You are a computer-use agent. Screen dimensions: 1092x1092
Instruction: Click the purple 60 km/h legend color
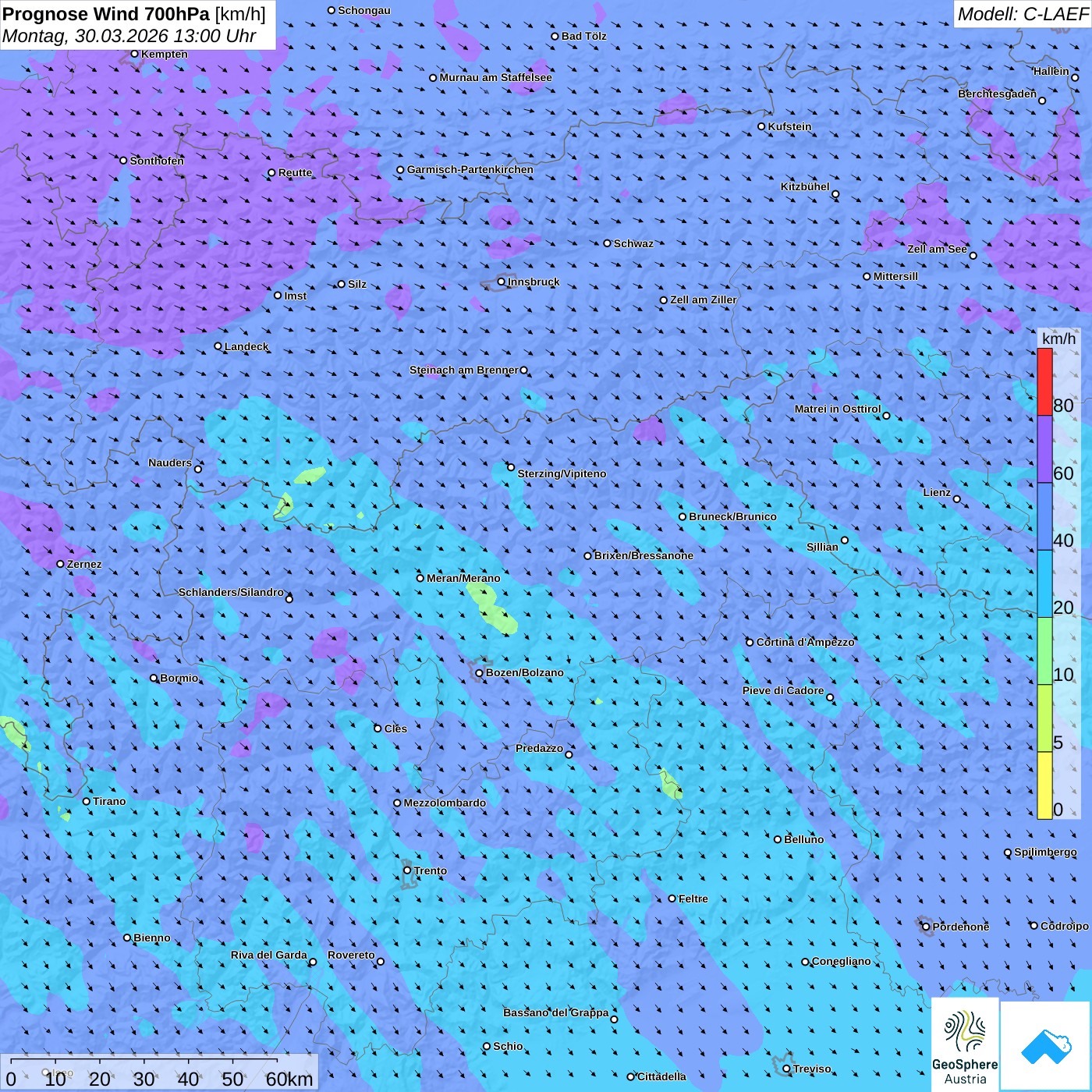1044,449
